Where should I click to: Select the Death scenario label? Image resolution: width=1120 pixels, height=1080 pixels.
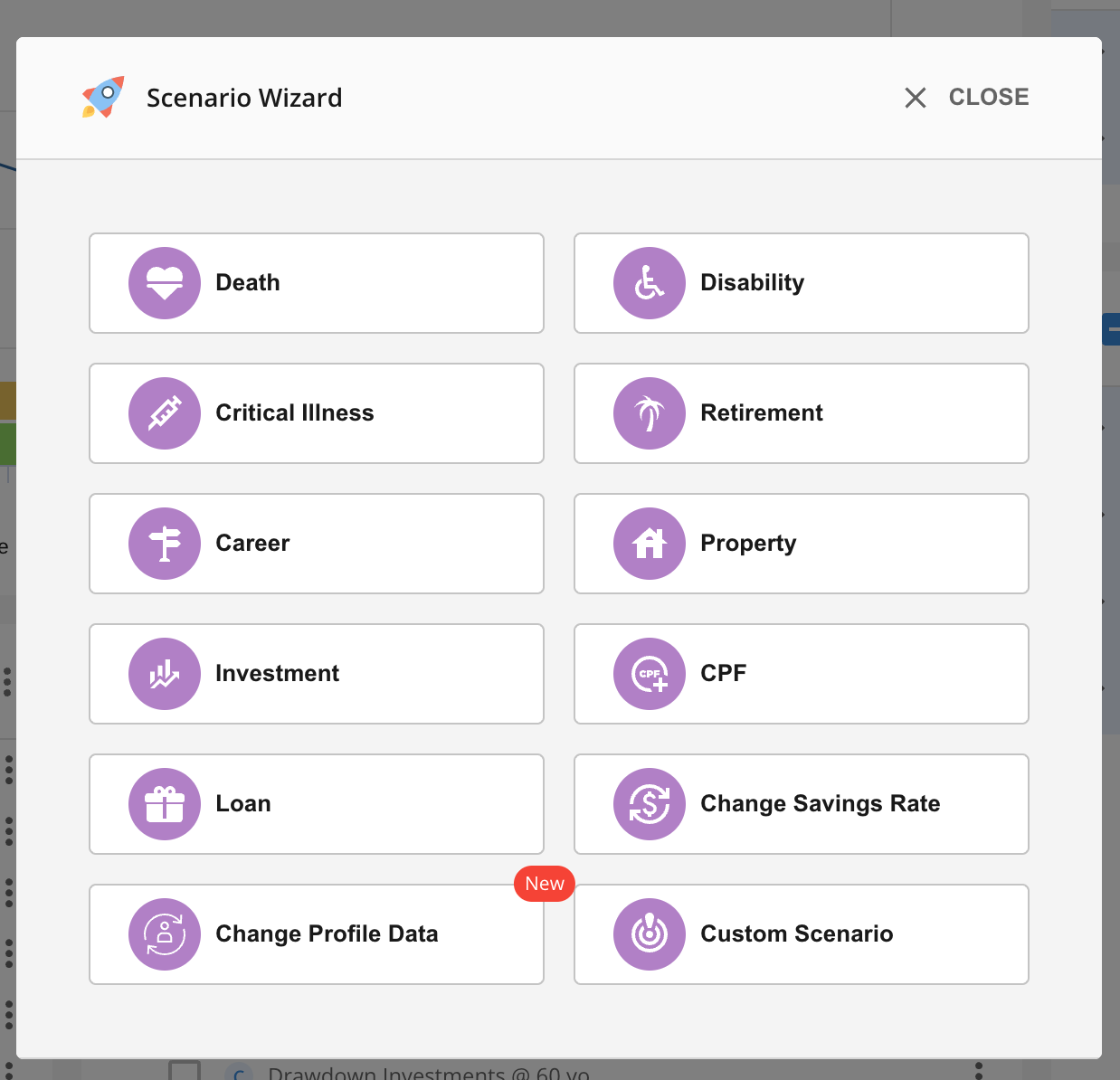click(248, 283)
